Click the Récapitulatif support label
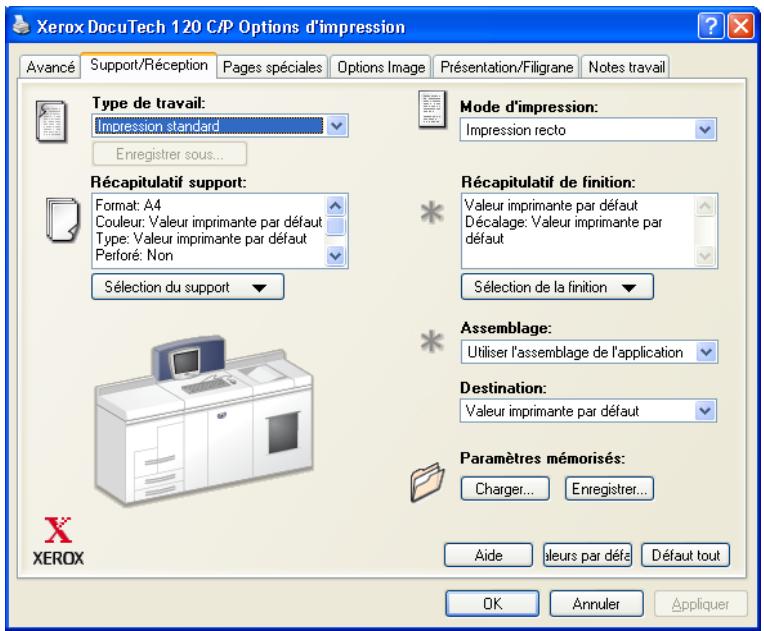The height and width of the screenshot is (631, 764). click(169, 182)
